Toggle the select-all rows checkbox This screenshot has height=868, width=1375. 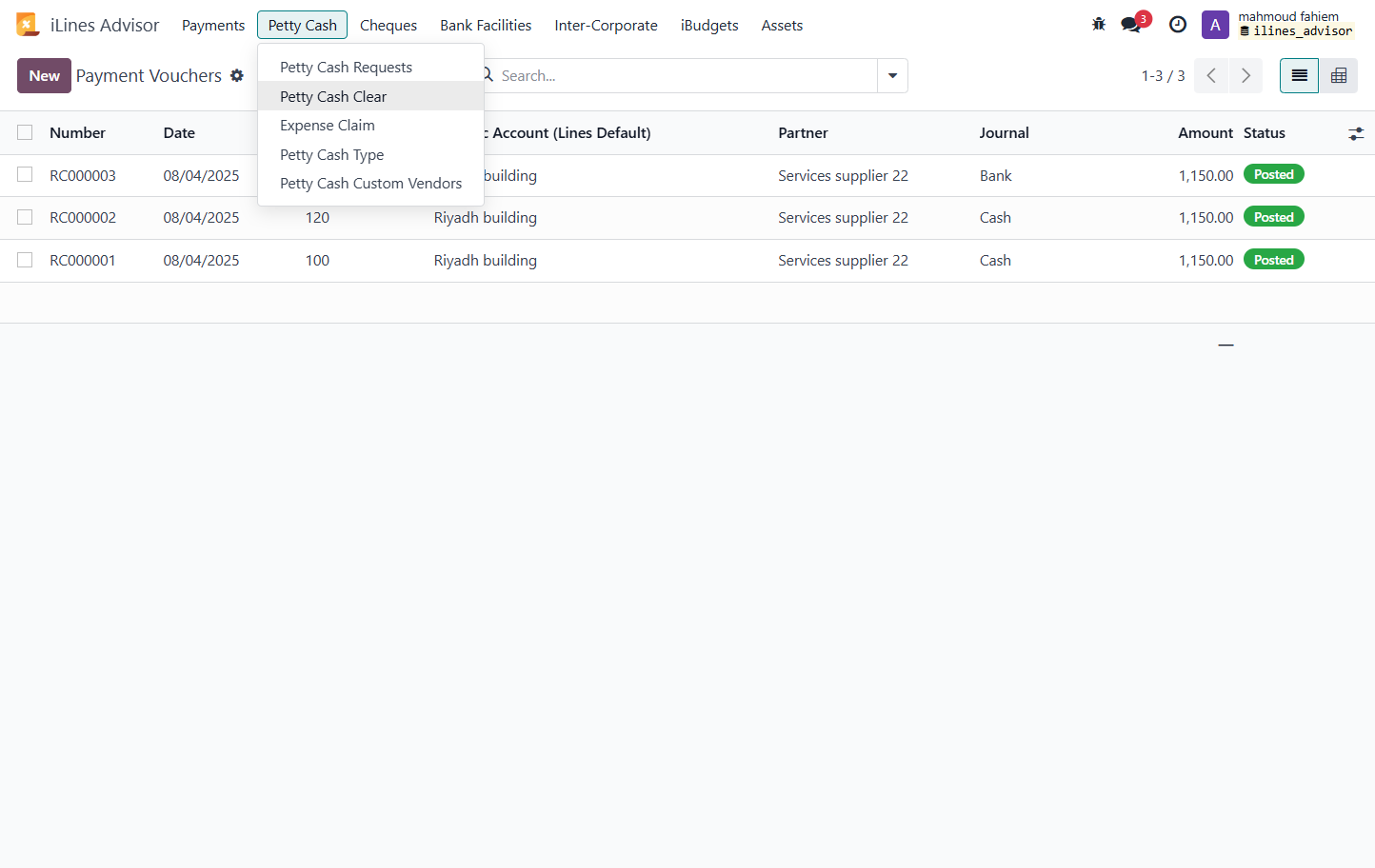(x=25, y=132)
